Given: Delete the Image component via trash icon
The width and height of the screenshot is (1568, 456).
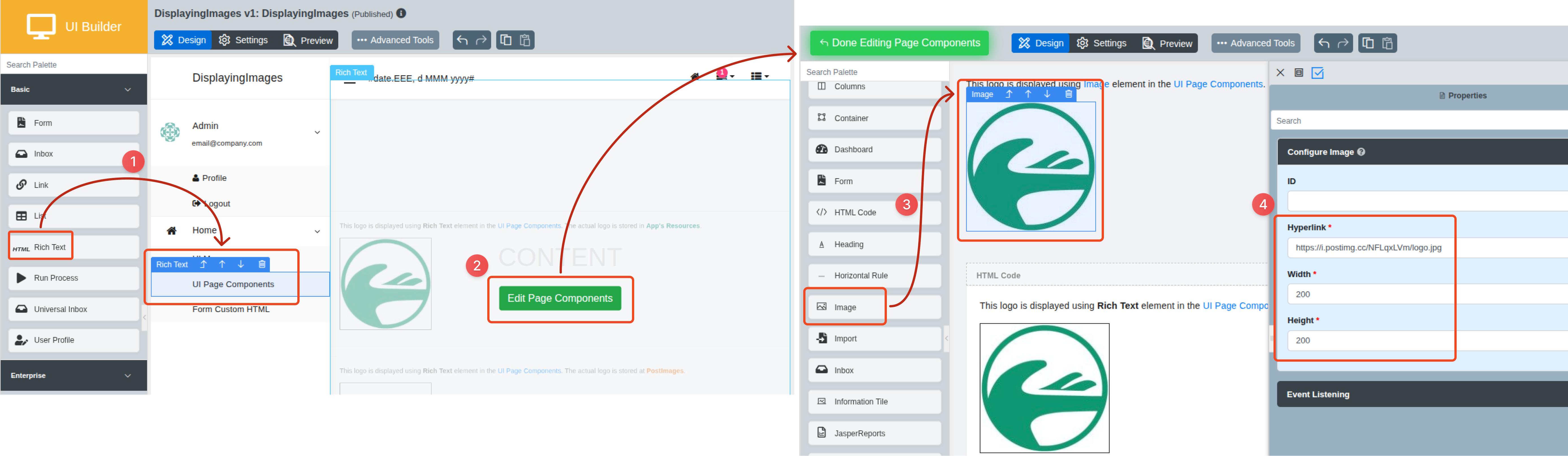Looking at the screenshot, I should pyautogui.click(x=1068, y=94).
